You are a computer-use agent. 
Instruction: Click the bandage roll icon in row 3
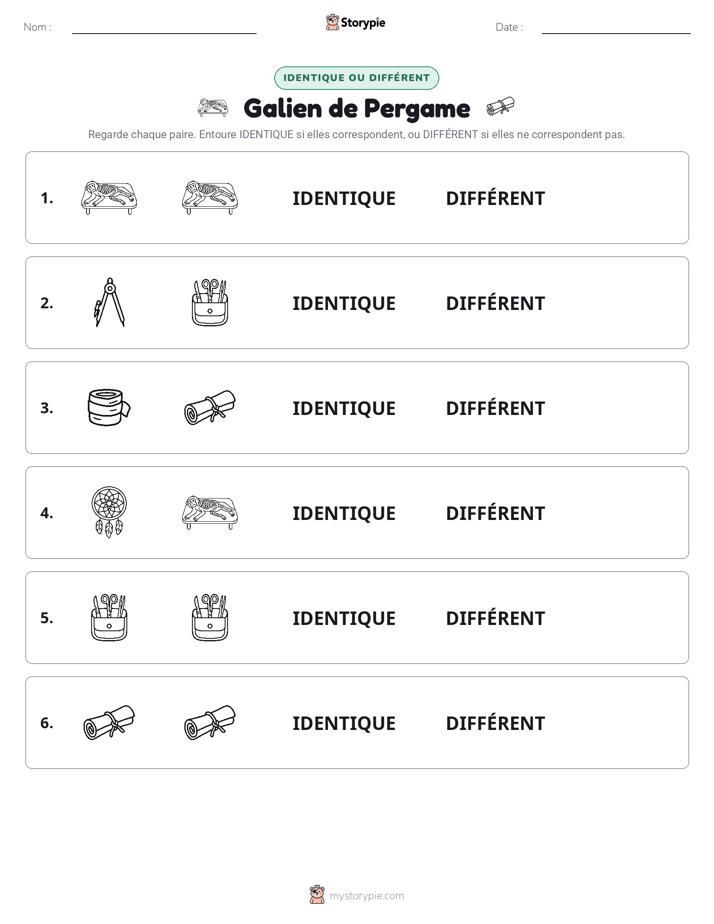click(x=109, y=407)
